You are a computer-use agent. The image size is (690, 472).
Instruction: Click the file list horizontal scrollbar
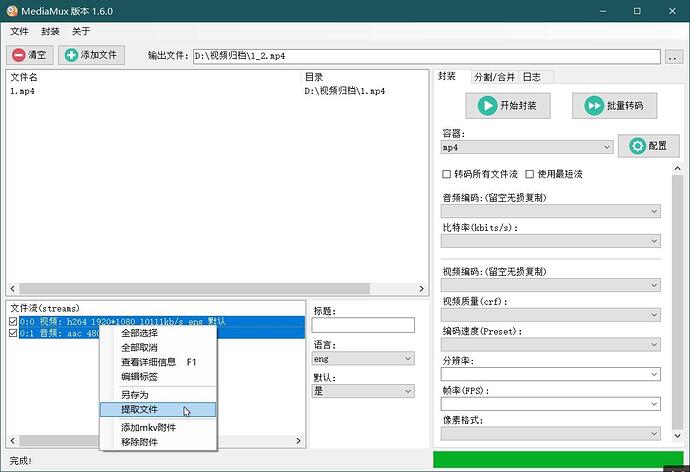tap(195, 289)
